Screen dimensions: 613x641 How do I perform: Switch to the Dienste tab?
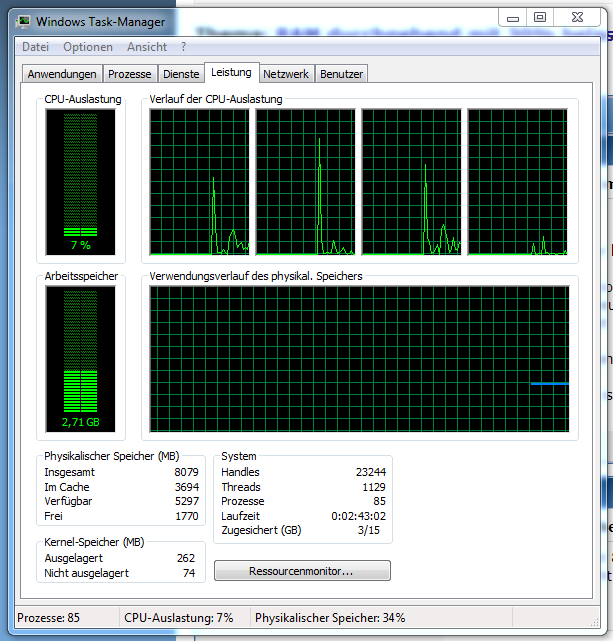pos(181,74)
